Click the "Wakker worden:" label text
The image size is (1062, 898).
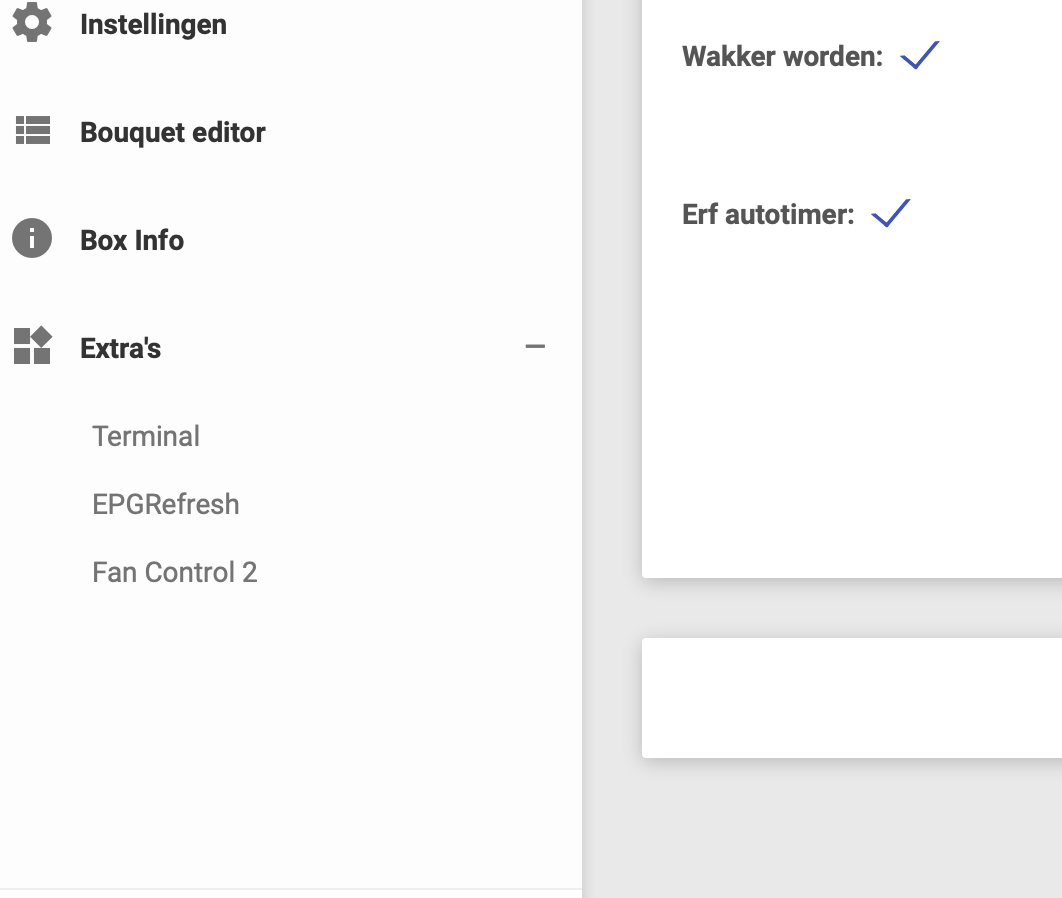(782, 56)
